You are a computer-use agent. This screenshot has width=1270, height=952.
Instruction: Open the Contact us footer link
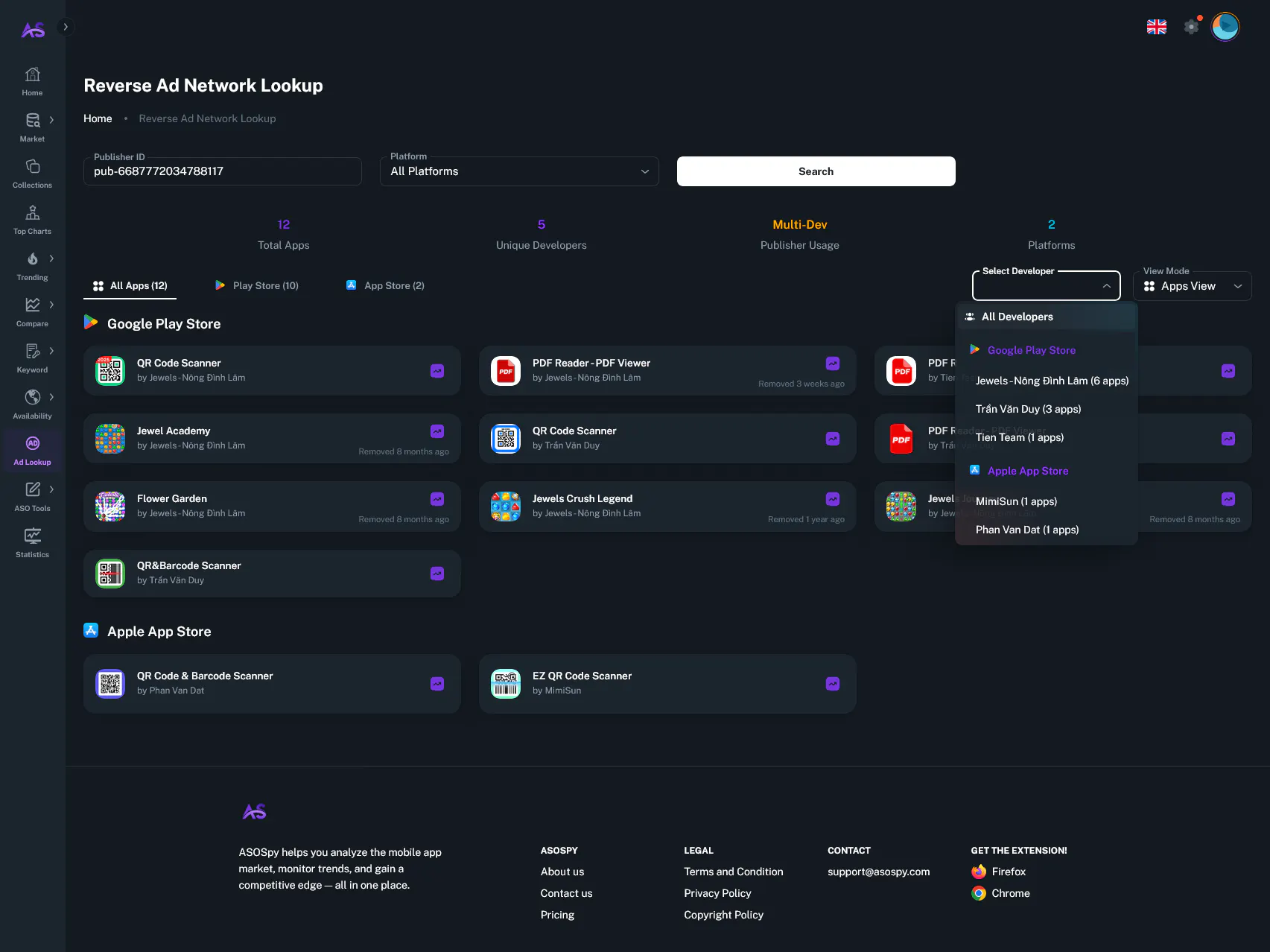pyautogui.click(x=567, y=893)
